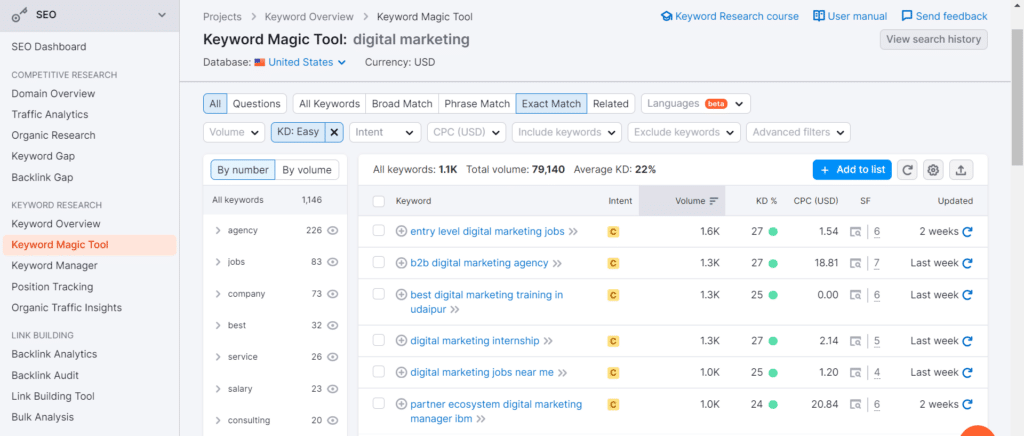Select the Related tab
Image resolution: width=1024 pixels, height=436 pixels.
611,104
